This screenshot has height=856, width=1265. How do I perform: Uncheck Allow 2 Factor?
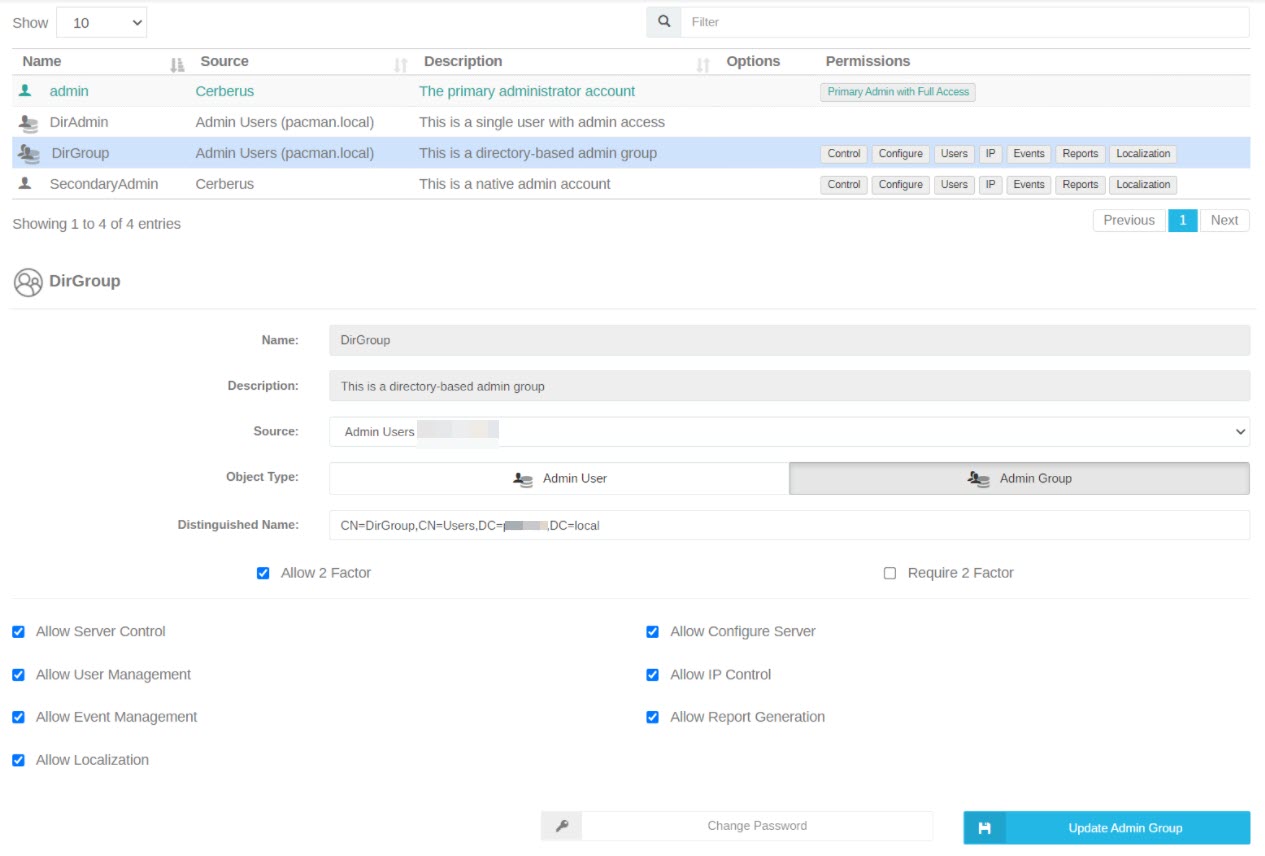[262, 572]
